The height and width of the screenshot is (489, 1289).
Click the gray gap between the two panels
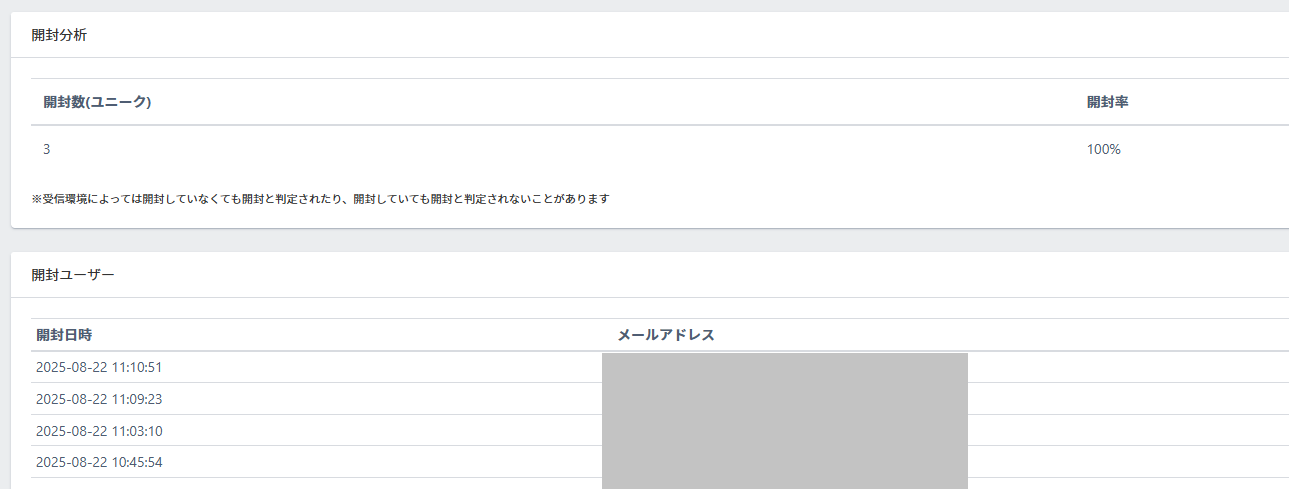click(x=640, y=240)
